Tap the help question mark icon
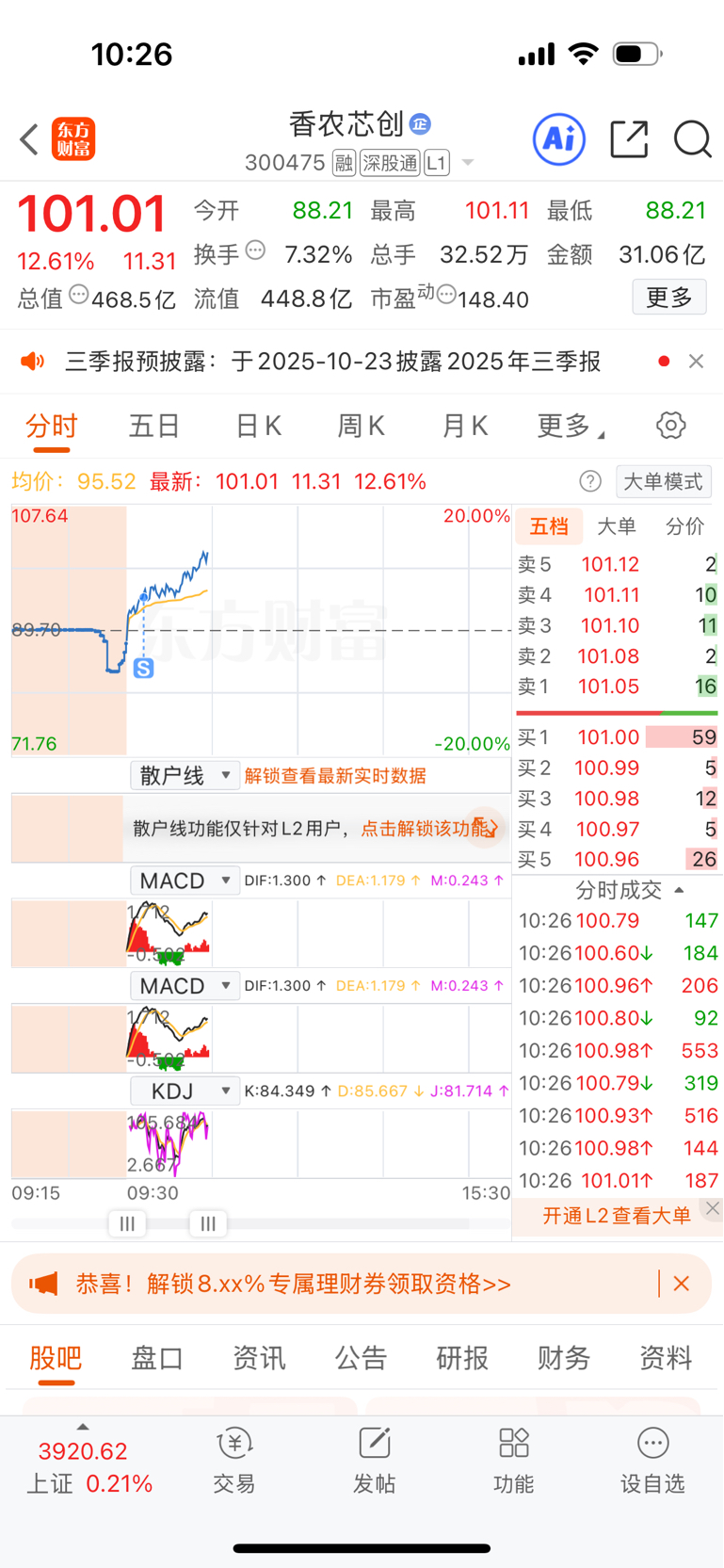The height and width of the screenshot is (1568, 724). click(590, 482)
